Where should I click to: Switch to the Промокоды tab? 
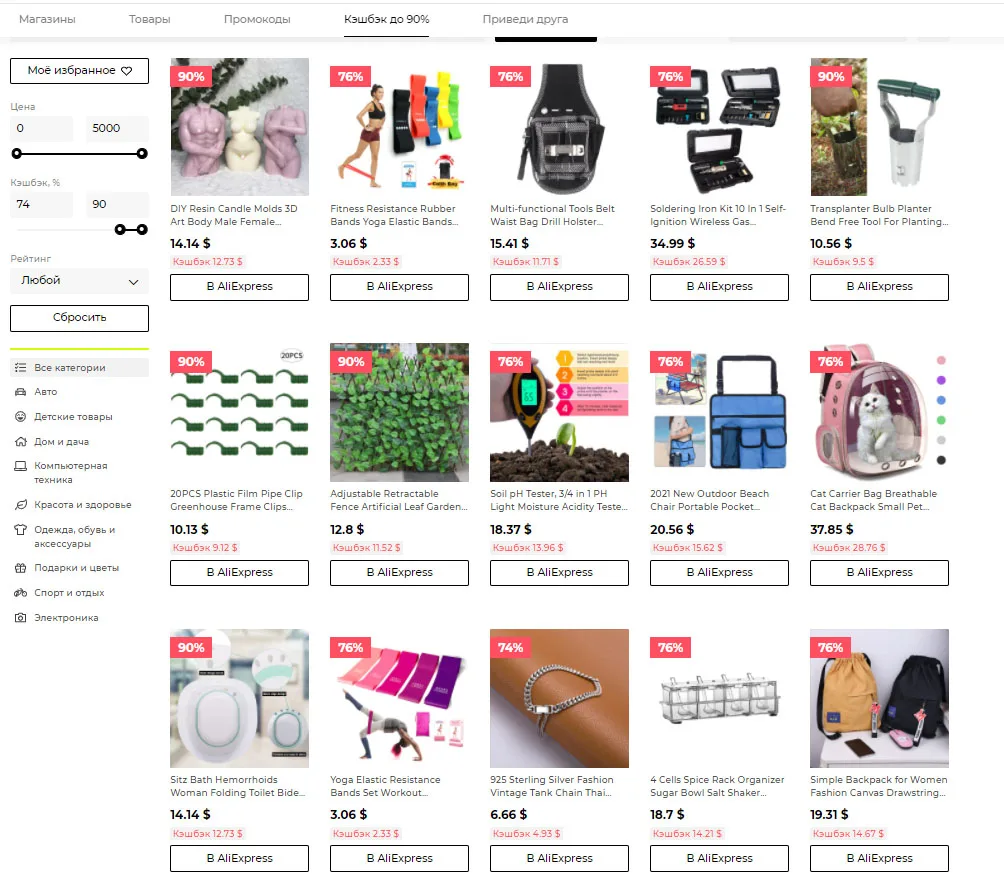pyautogui.click(x=257, y=19)
